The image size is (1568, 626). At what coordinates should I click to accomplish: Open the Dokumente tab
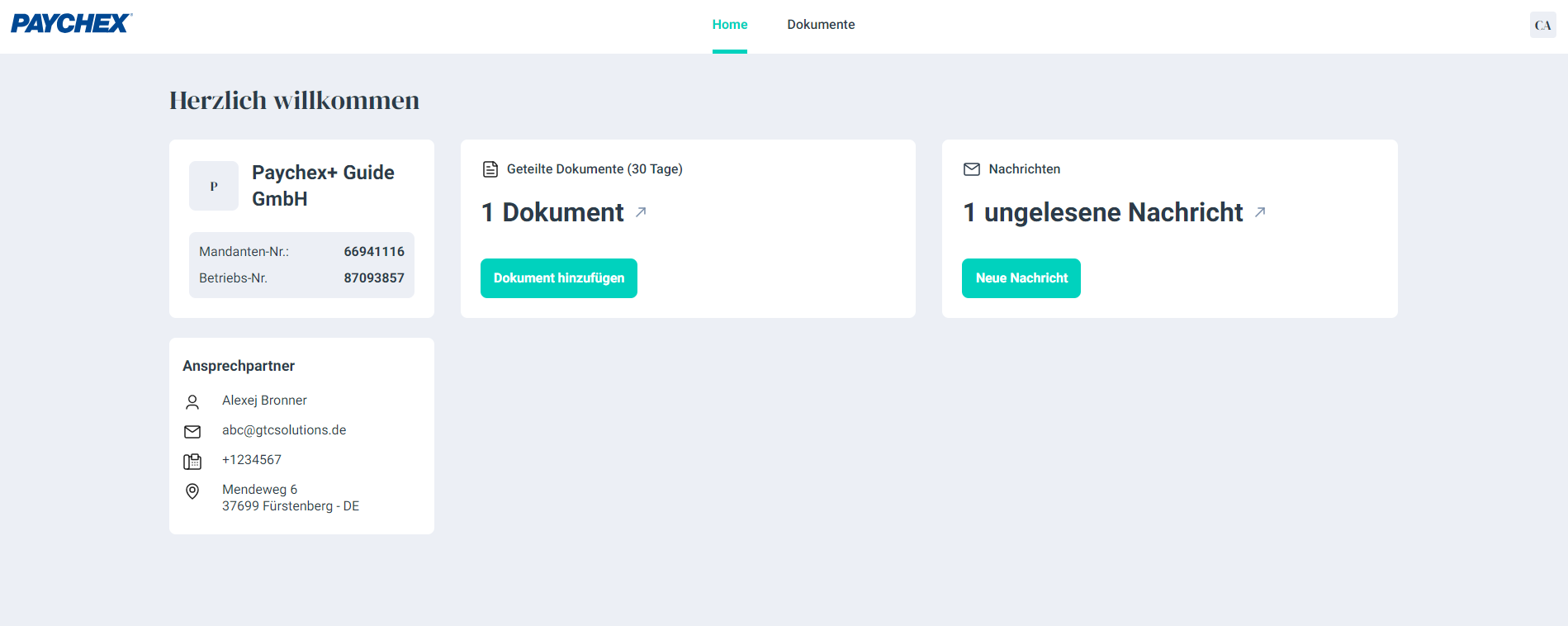pyautogui.click(x=821, y=25)
